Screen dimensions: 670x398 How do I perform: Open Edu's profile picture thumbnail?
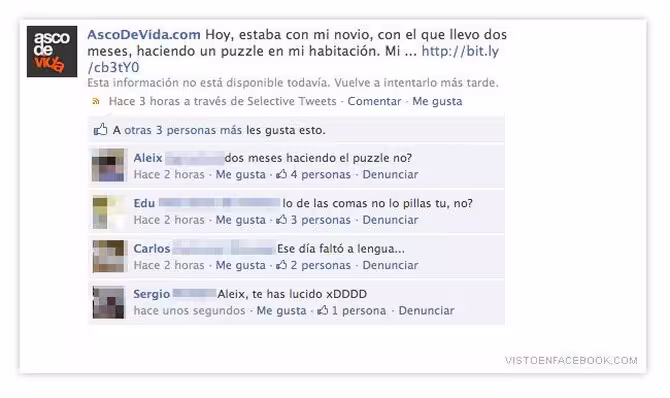(x=108, y=212)
